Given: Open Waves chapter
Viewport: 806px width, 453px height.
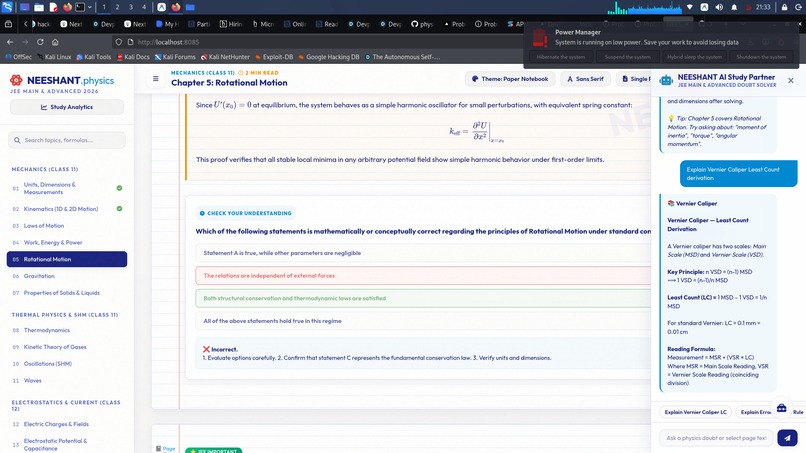Looking at the screenshot, I should pyautogui.click(x=67, y=380).
